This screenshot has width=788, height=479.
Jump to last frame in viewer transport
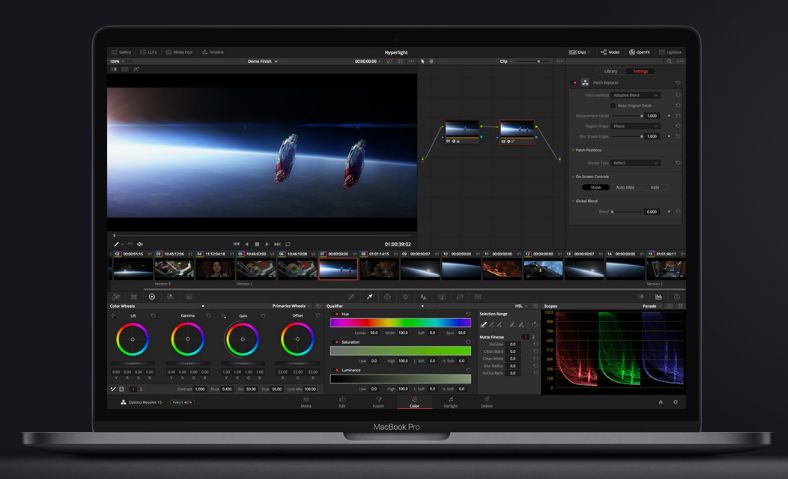277,244
